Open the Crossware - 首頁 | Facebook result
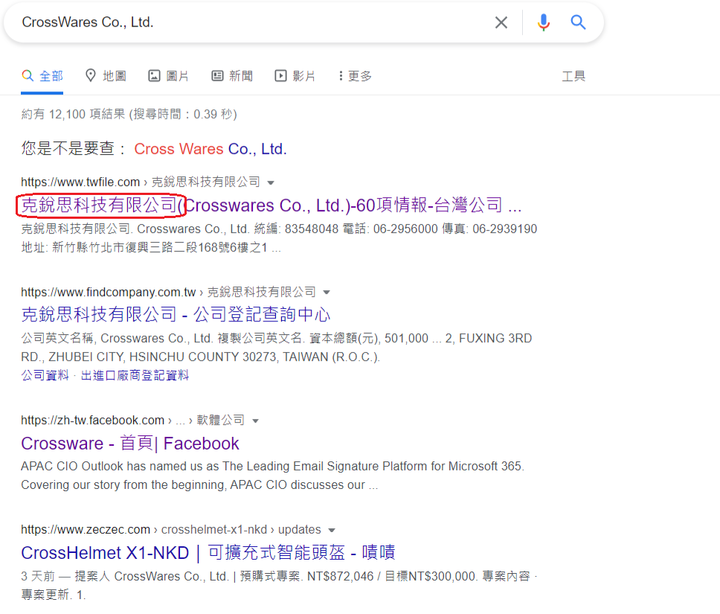The width and height of the screenshot is (720, 614). [130, 444]
